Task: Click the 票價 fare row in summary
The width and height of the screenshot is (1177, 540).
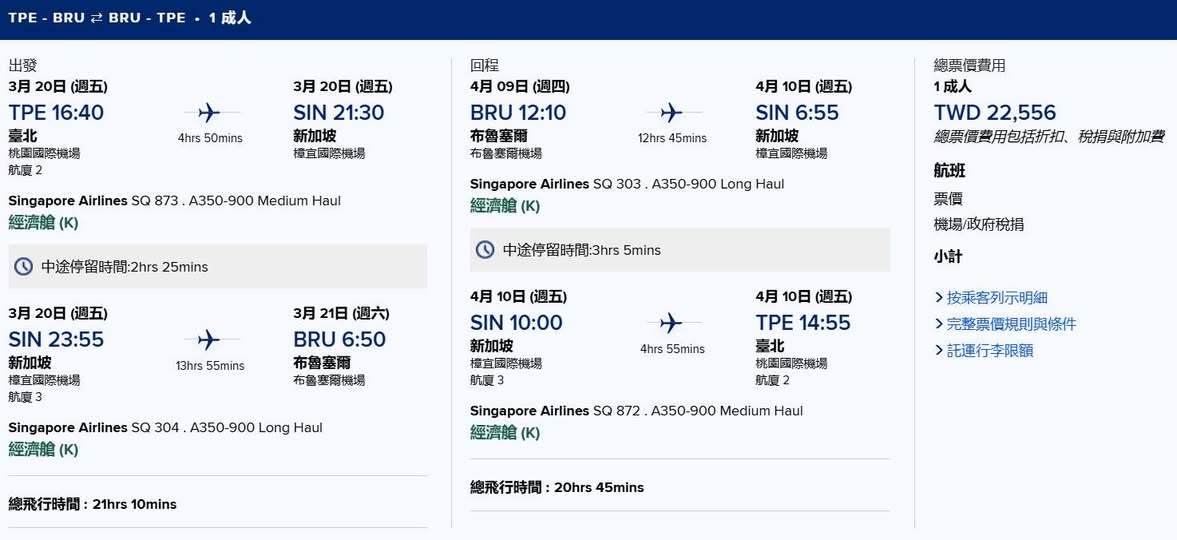Action: 948,199
